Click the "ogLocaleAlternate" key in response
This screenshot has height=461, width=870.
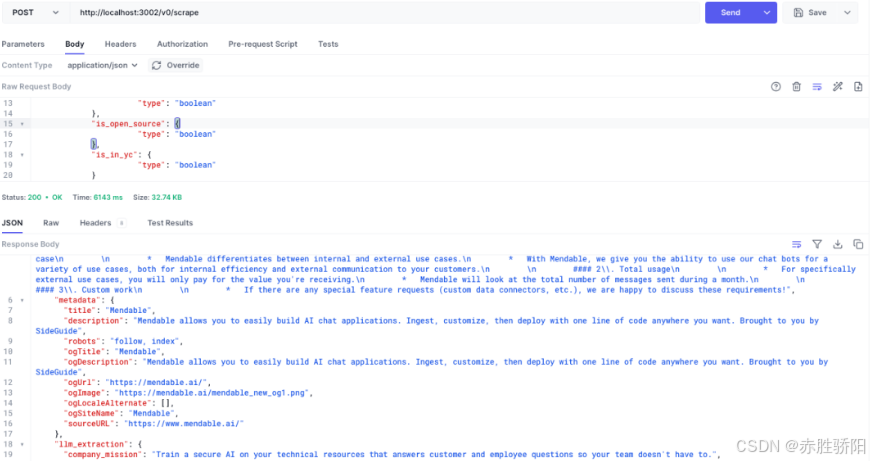(108, 403)
